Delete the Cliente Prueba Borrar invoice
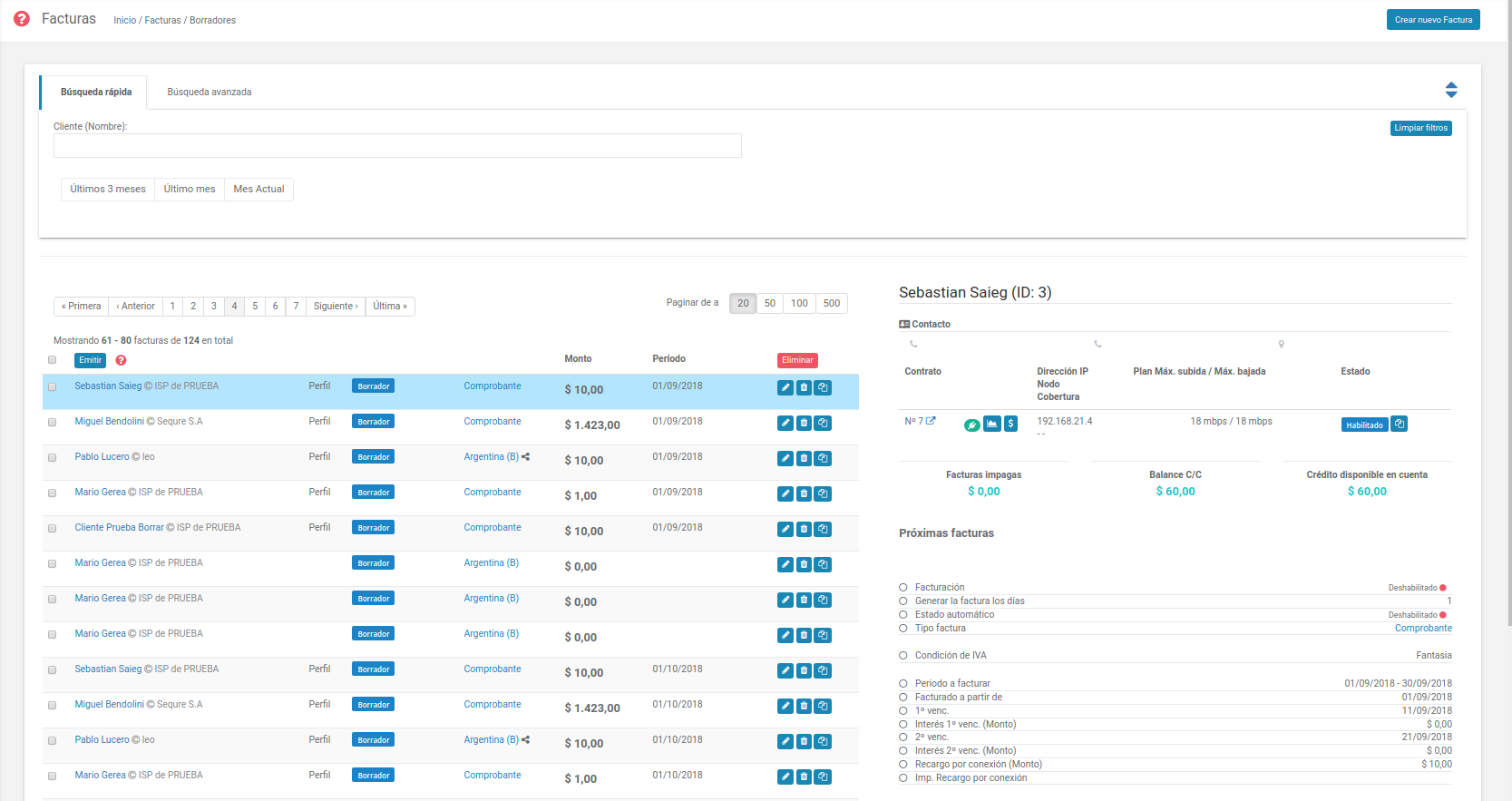This screenshot has height=801, width=1512. [804, 529]
